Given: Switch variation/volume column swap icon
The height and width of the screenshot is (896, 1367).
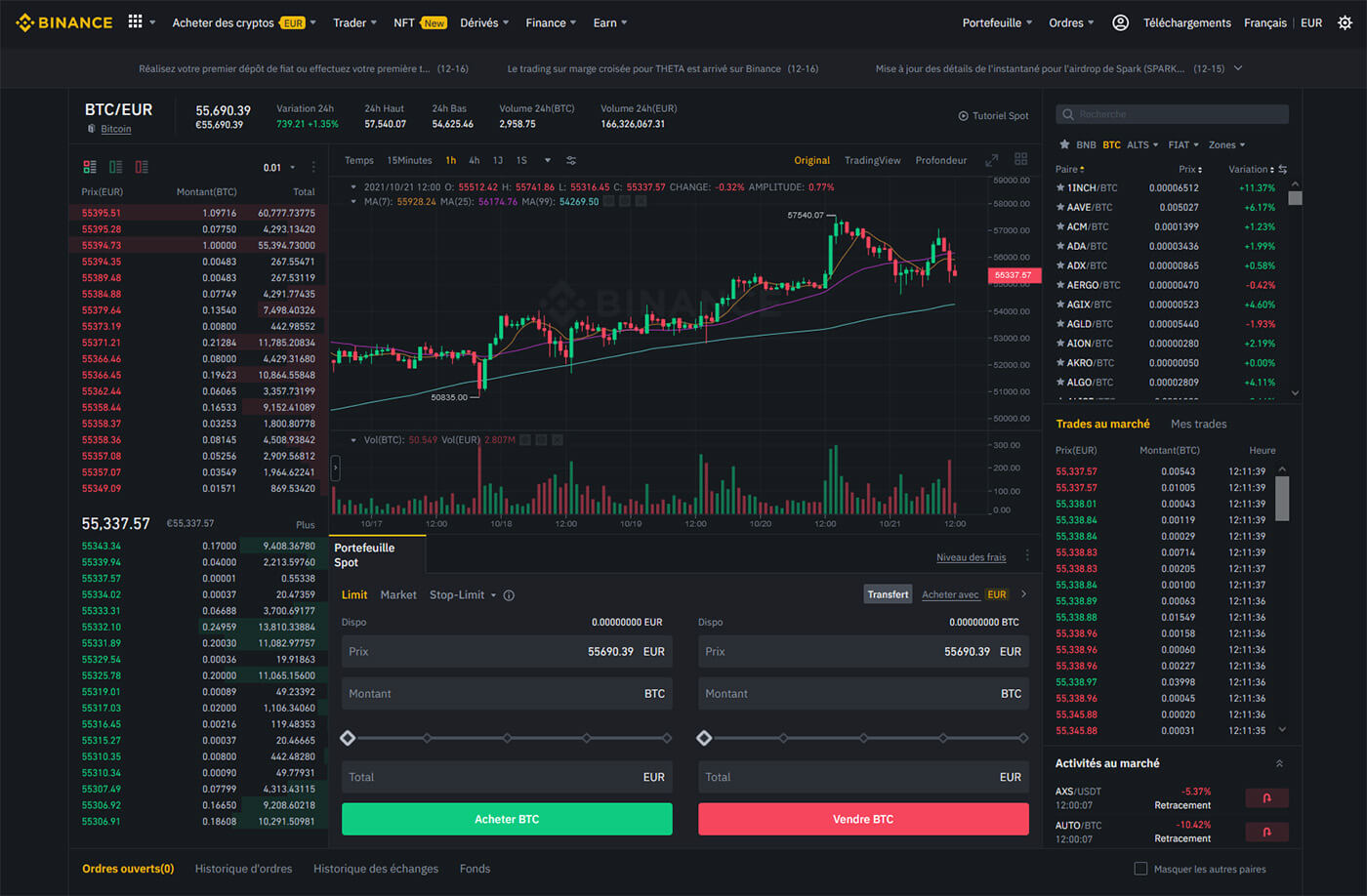Looking at the screenshot, I should [x=1282, y=169].
